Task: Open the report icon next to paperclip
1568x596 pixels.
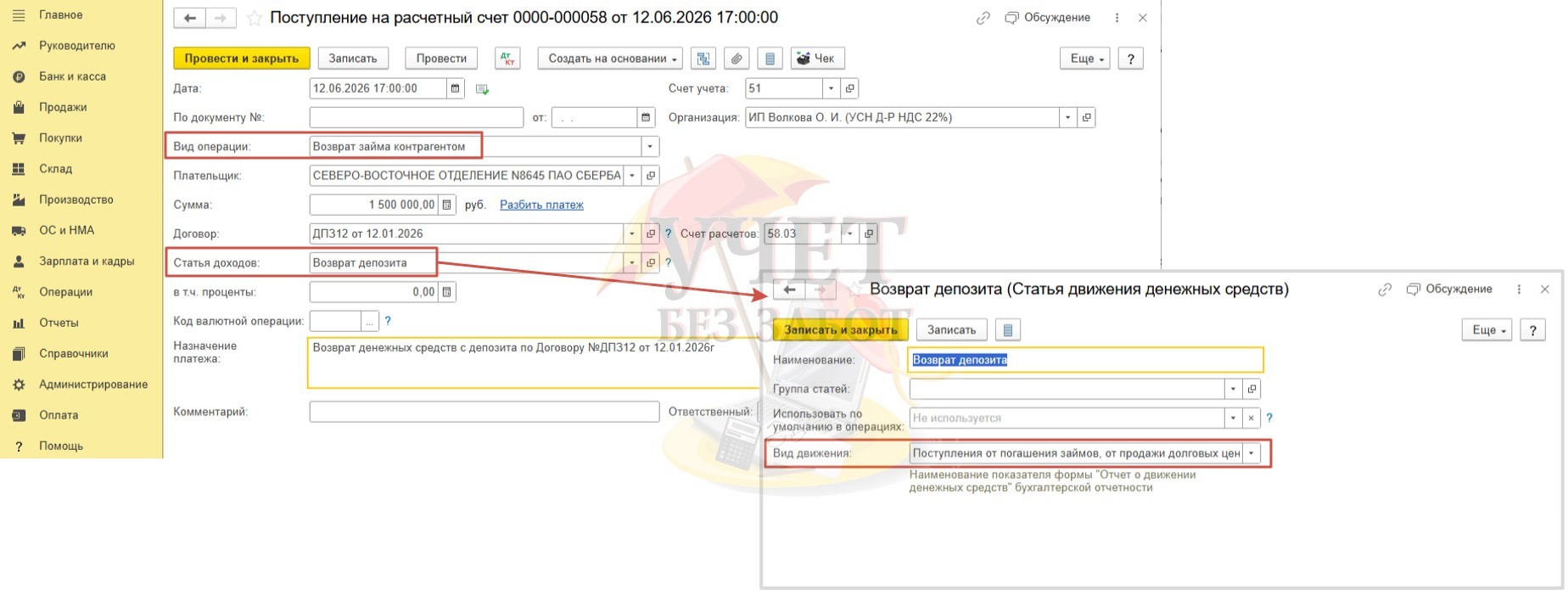Action: pyautogui.click(x=770, y=59)
